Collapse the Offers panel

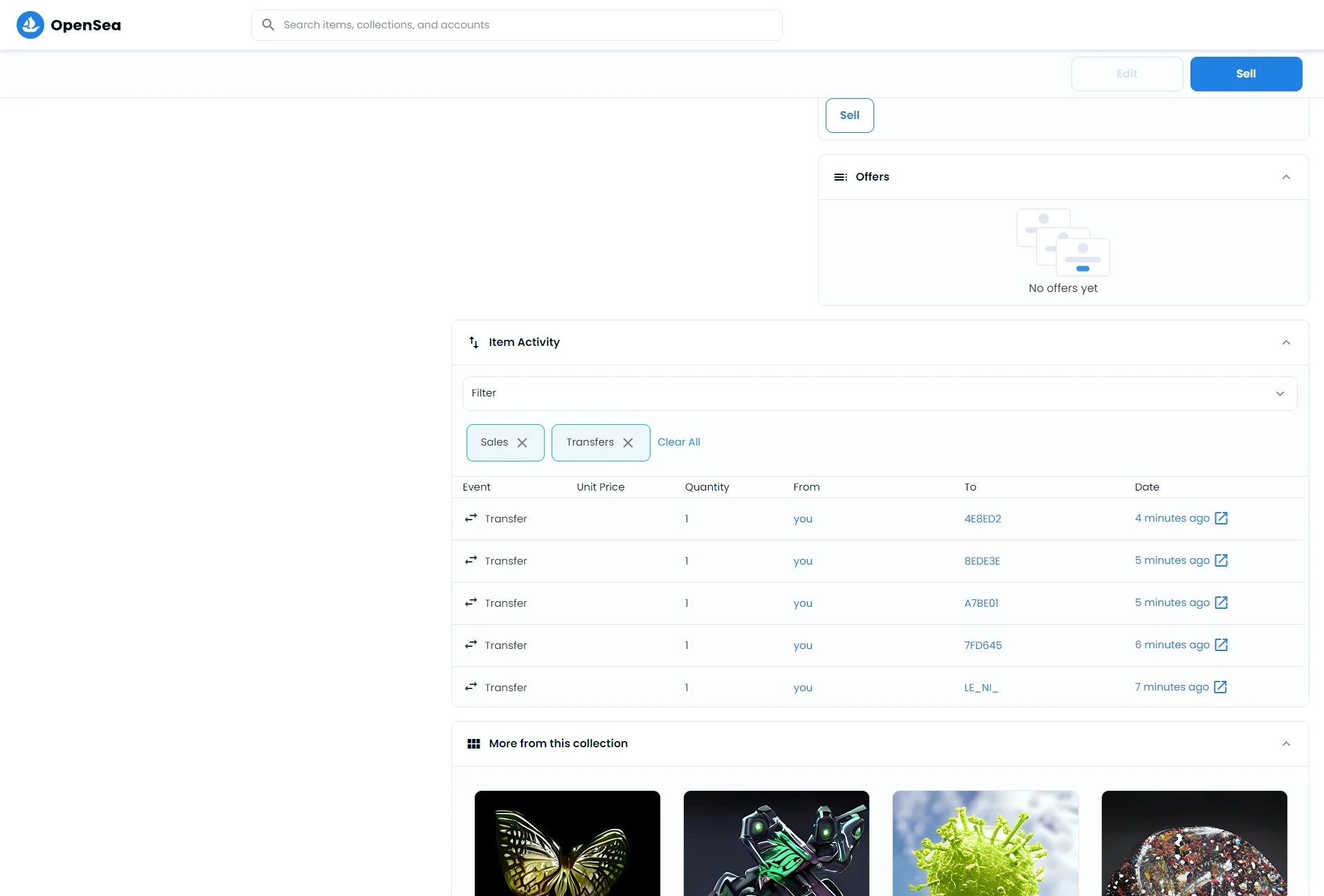1286,177
